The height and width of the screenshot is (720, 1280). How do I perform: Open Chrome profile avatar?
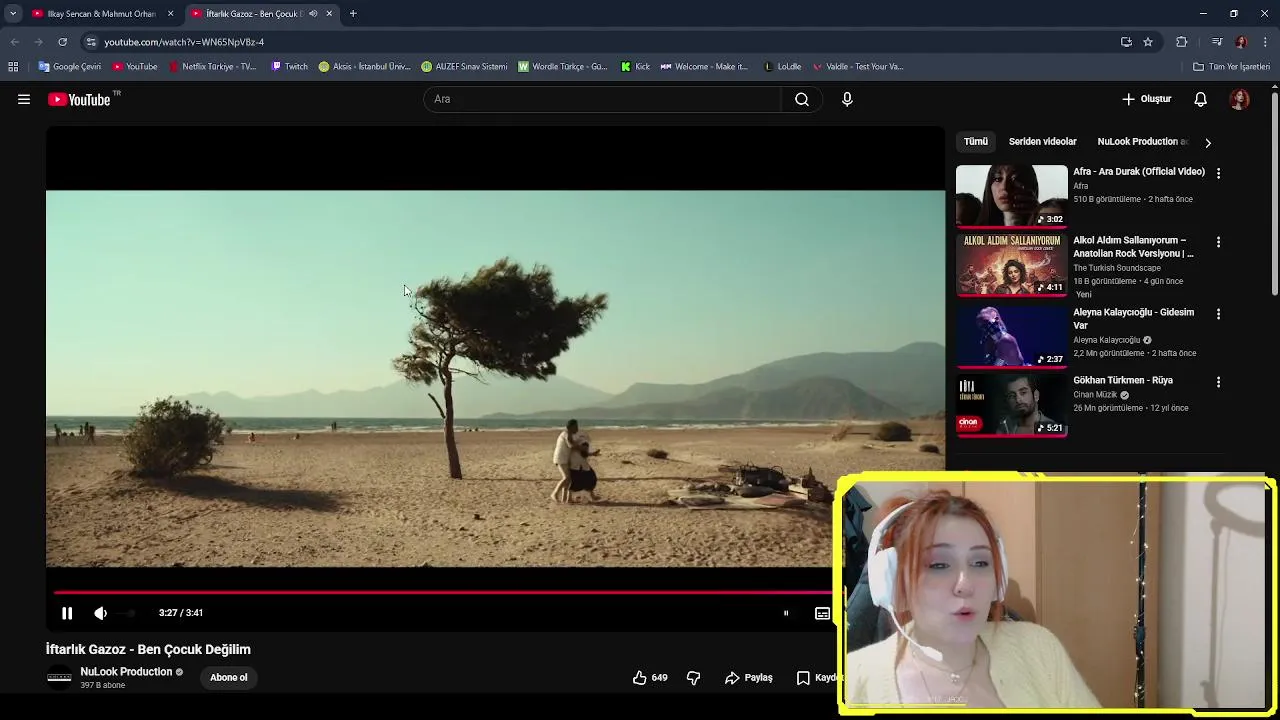1241,42
